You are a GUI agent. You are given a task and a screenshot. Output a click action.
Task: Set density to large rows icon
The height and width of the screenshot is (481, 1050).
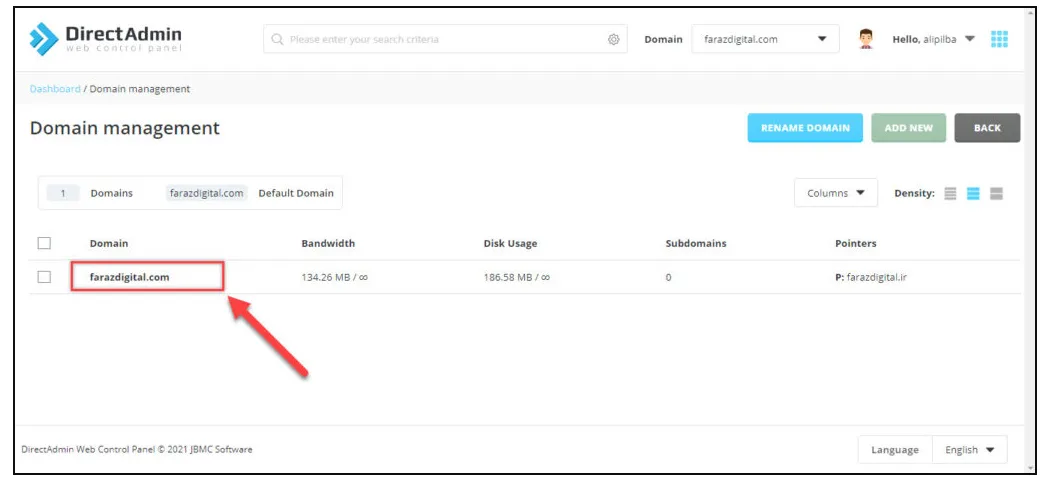click(996, 194)
